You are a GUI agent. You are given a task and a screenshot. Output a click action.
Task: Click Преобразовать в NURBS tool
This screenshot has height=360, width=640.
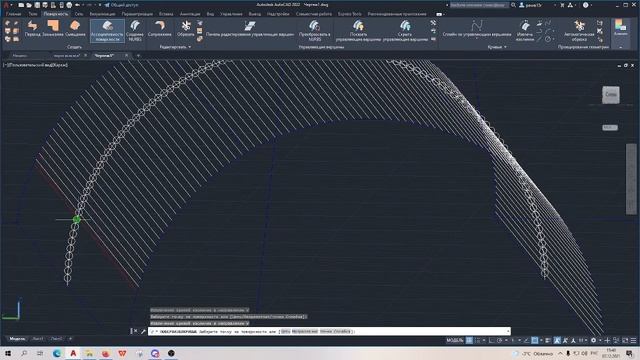point(314,31)
